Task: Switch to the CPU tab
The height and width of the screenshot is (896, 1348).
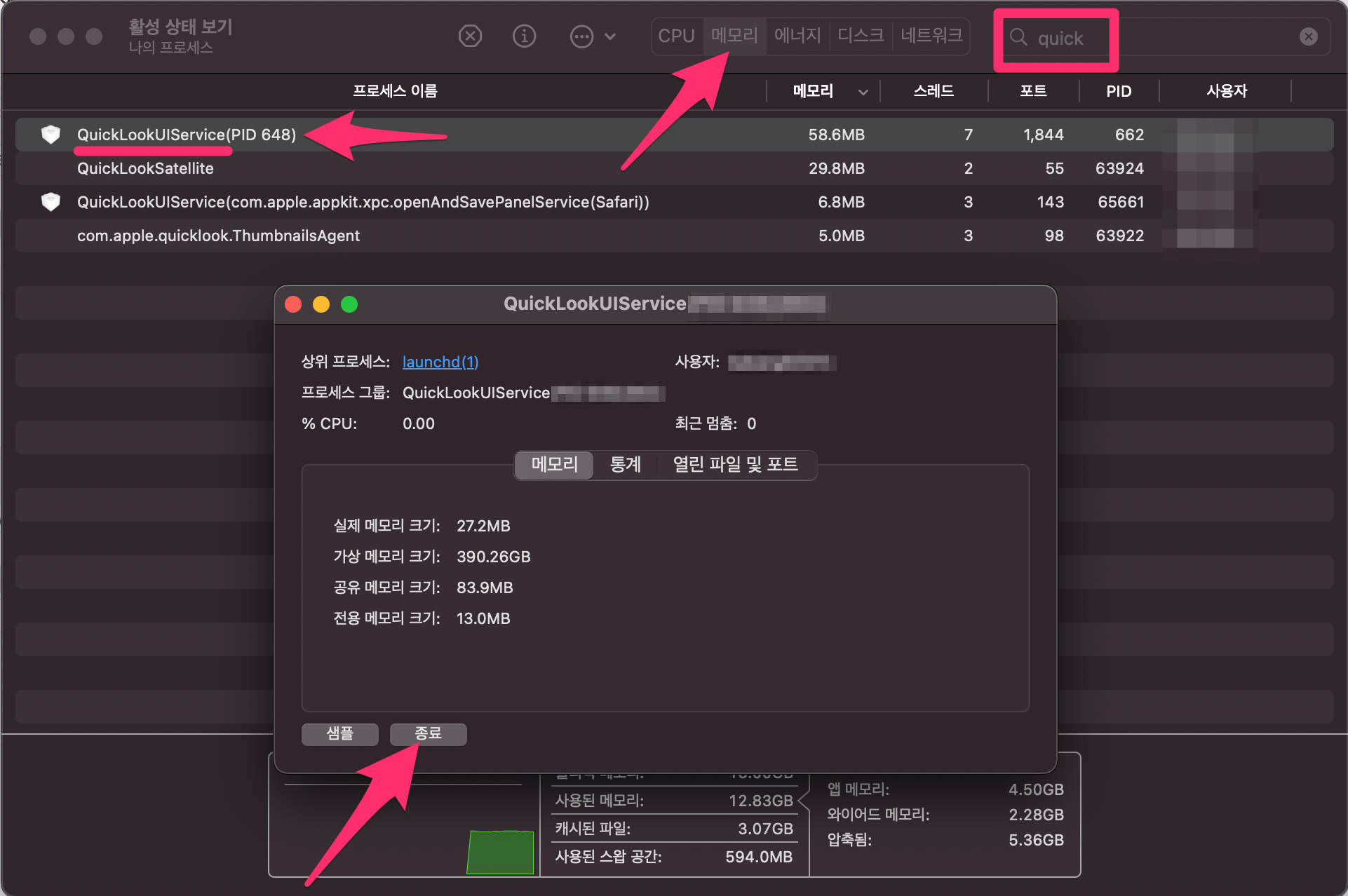Action: [676, 36]
